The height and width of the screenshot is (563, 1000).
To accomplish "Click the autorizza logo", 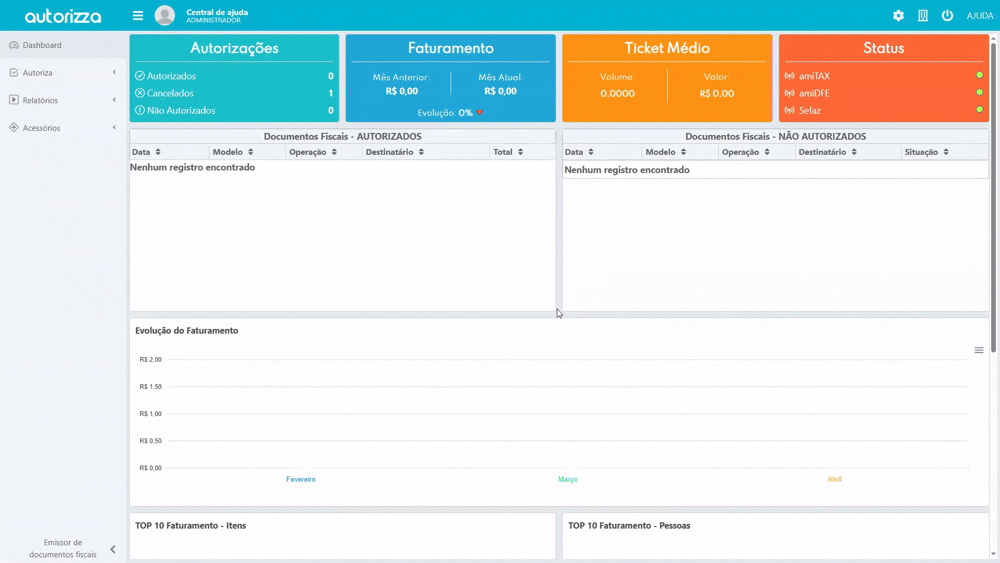I will pyautogui.click(x=63, y=16).
